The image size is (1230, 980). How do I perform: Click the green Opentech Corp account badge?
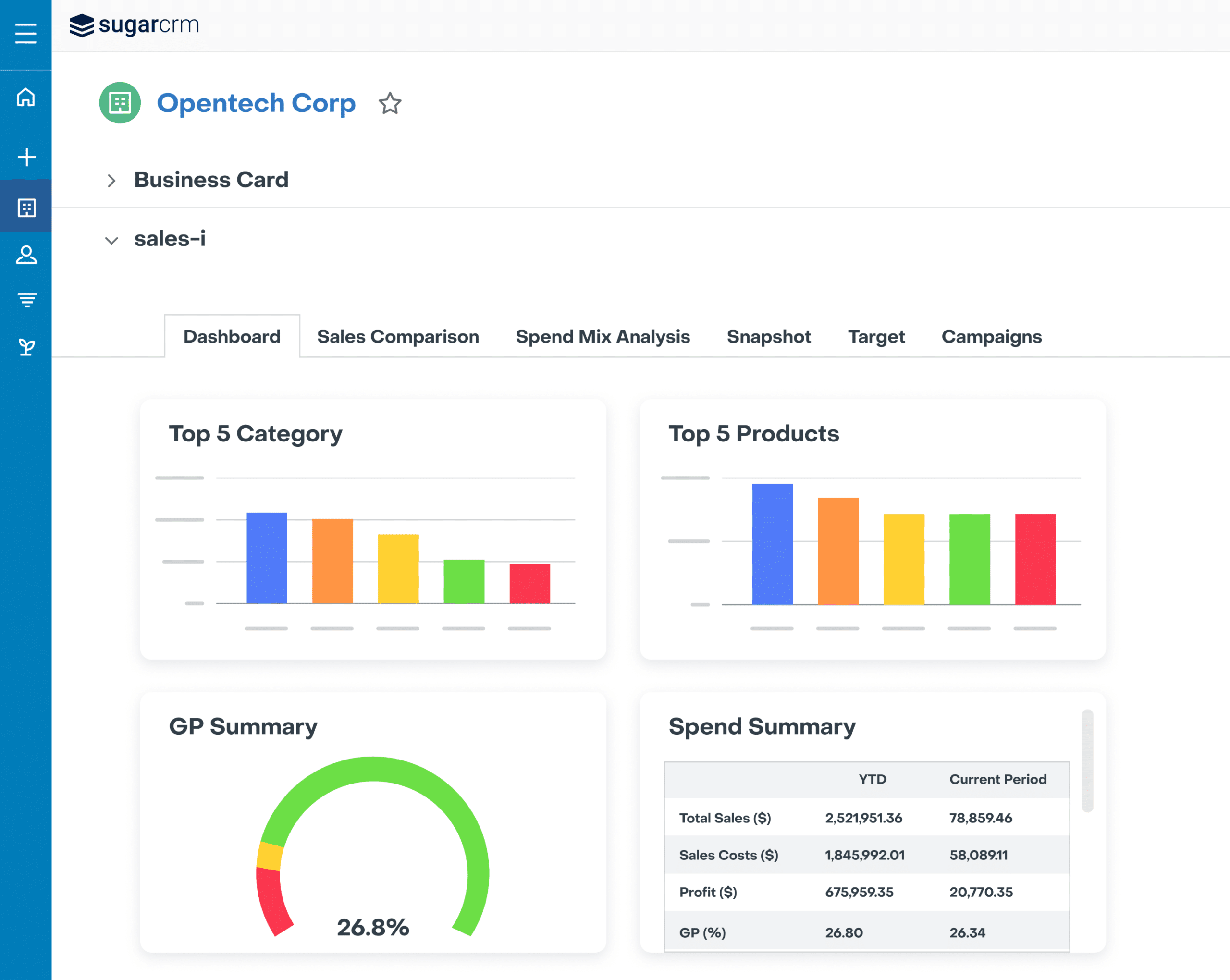coord(120,103)
